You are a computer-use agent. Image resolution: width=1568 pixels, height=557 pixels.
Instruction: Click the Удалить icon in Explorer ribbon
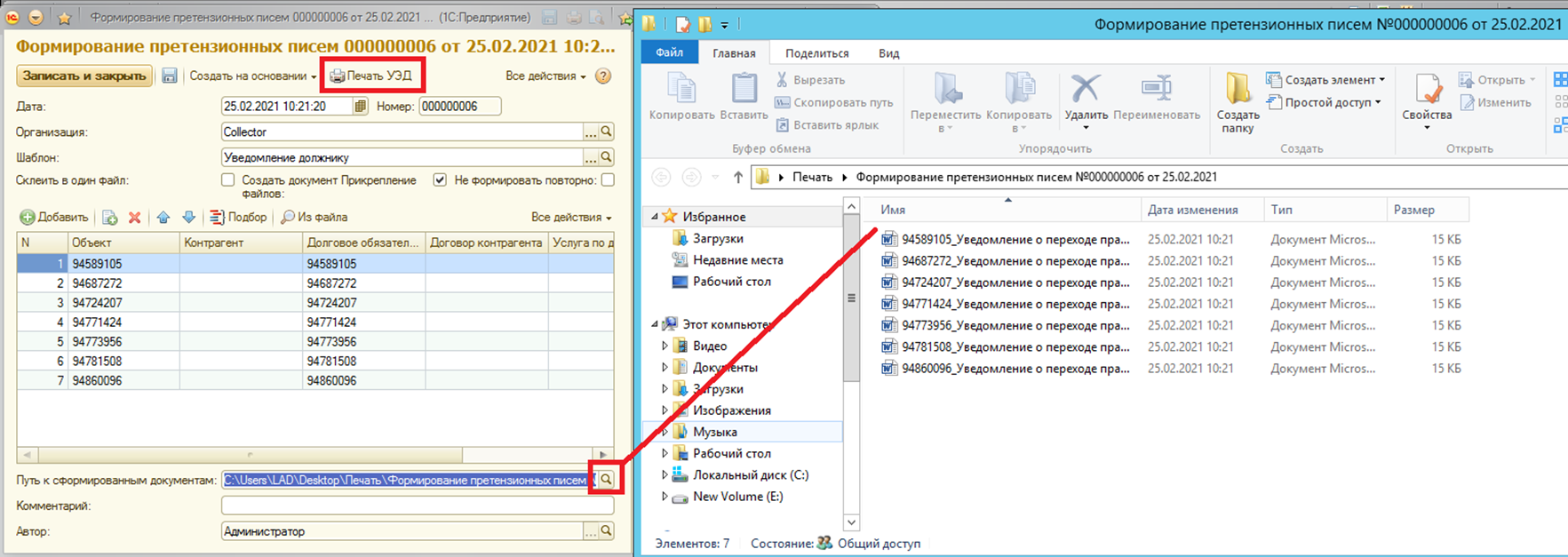click(1086, 98)
